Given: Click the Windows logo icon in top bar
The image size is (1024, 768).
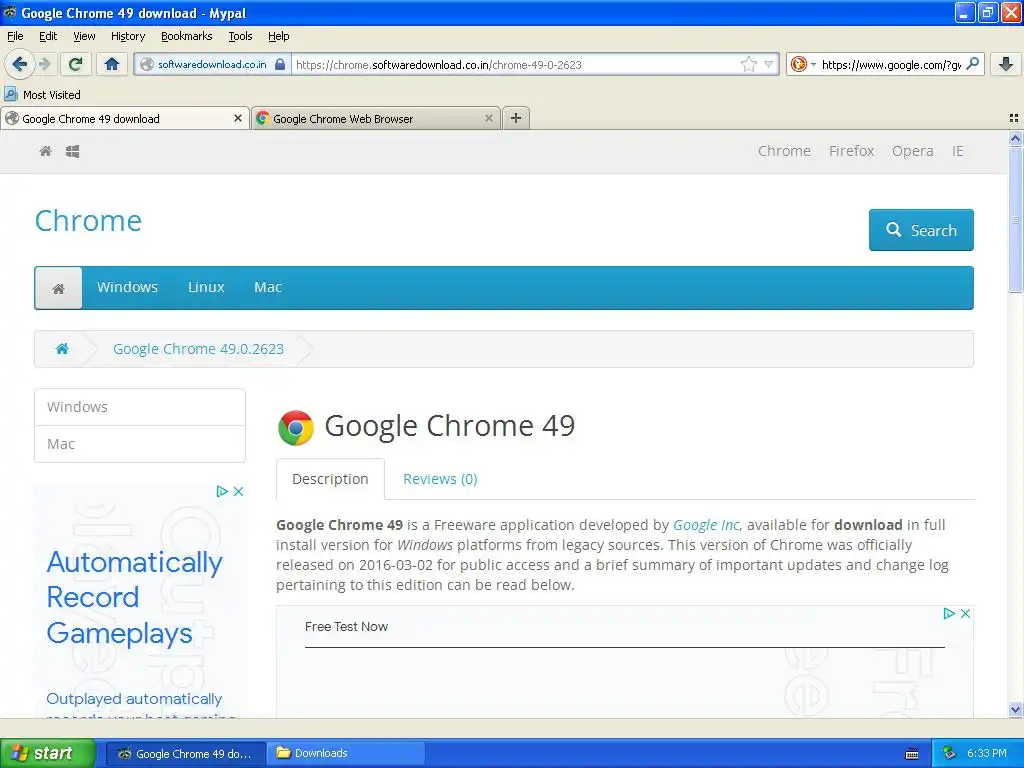Looking at the screenshot, I should pos(72,152).
